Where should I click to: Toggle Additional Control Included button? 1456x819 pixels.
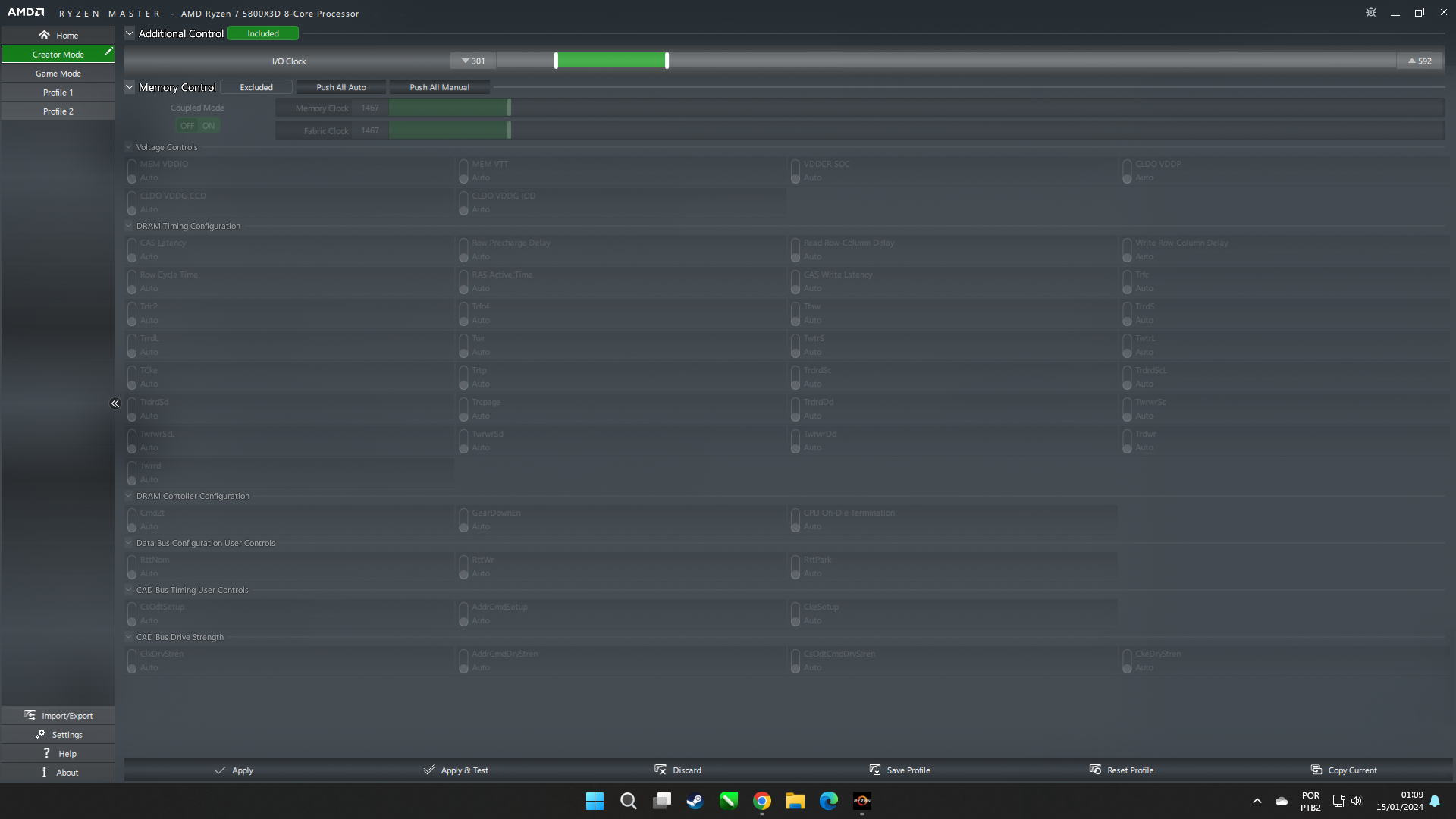click(x=263, y=33)
